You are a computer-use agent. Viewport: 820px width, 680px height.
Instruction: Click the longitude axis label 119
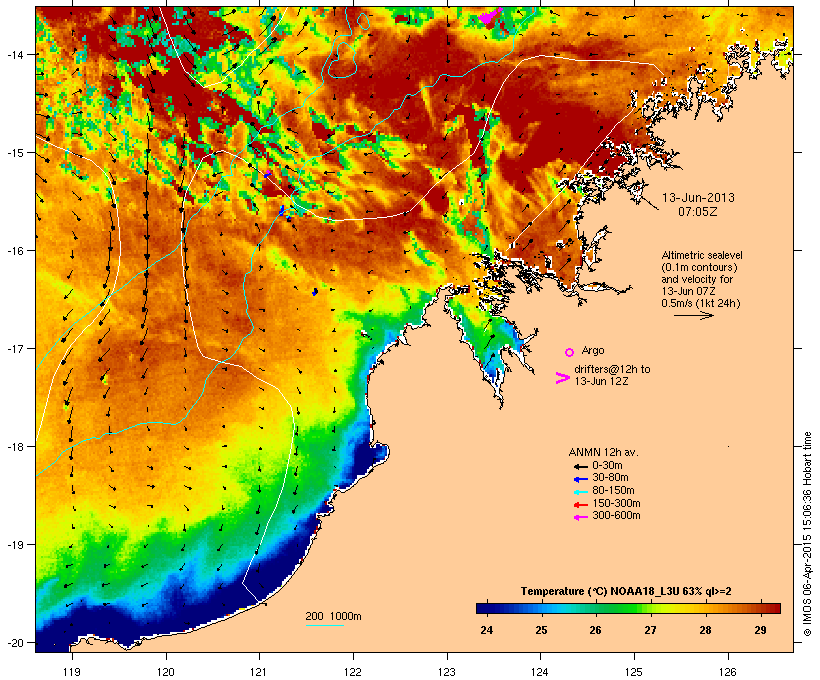tap(72, 672)
